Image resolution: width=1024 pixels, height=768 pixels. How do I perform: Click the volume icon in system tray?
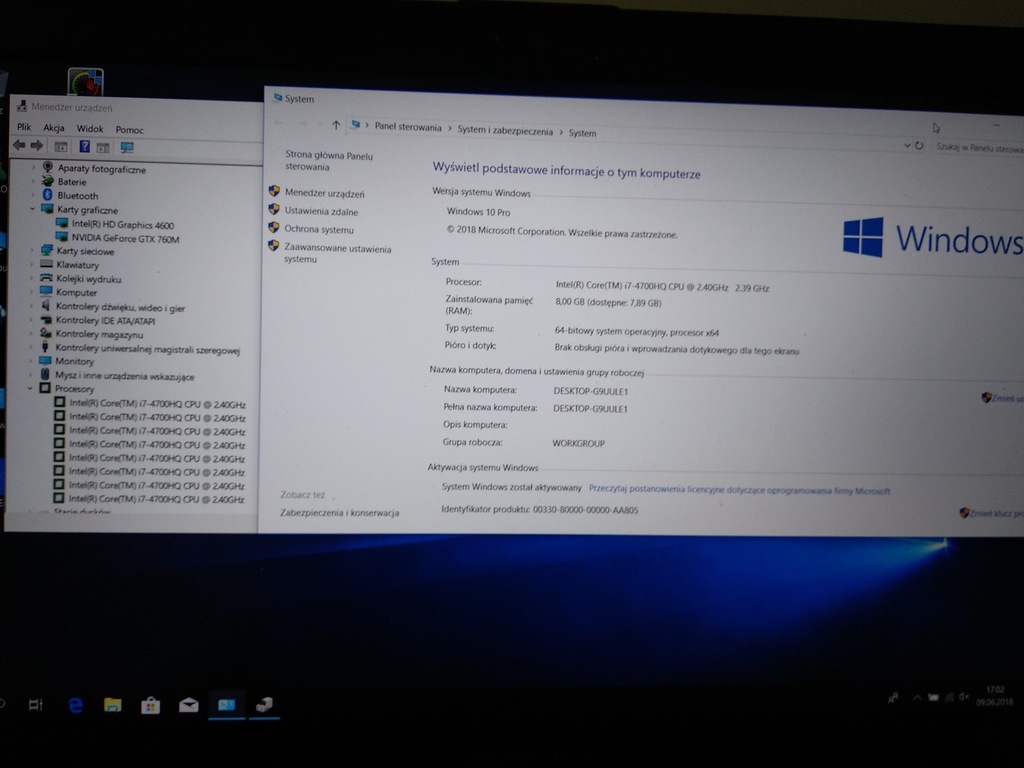tap(964, 697)
